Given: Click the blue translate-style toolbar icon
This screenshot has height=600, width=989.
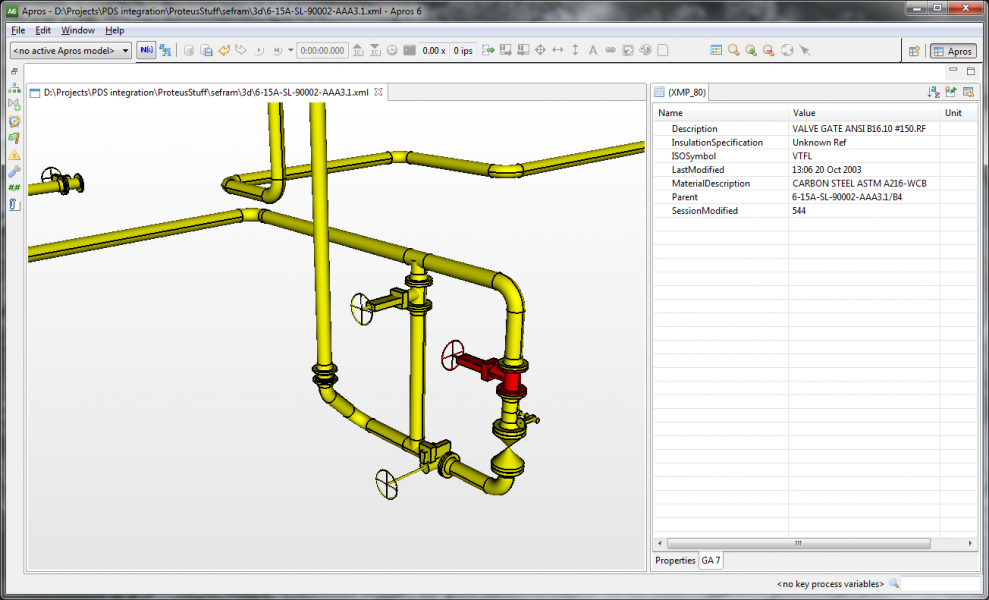Looking at the screenshot, I should point(165,50).
